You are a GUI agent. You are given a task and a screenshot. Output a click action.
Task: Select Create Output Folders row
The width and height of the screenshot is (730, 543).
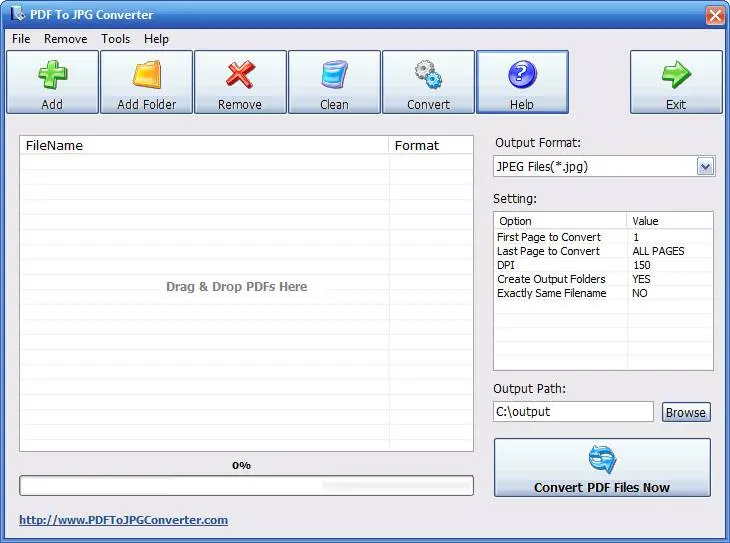click(x=603, y=279)
